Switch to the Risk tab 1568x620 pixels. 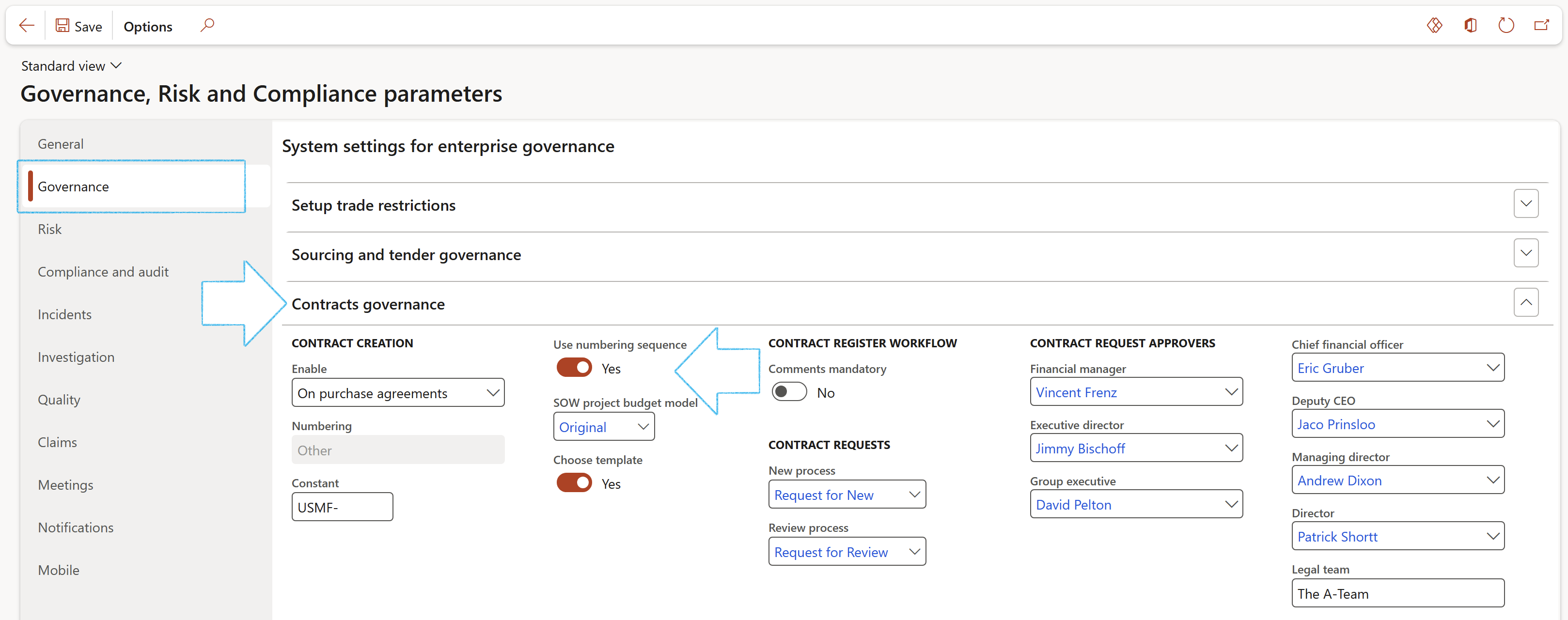click(50, 230)
